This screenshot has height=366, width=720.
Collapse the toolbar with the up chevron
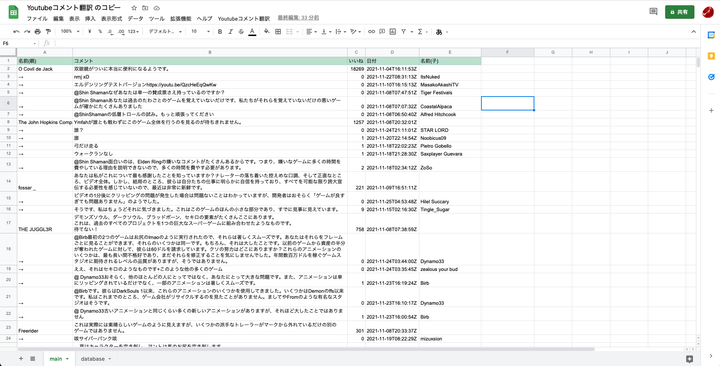(x=693, y=32)
